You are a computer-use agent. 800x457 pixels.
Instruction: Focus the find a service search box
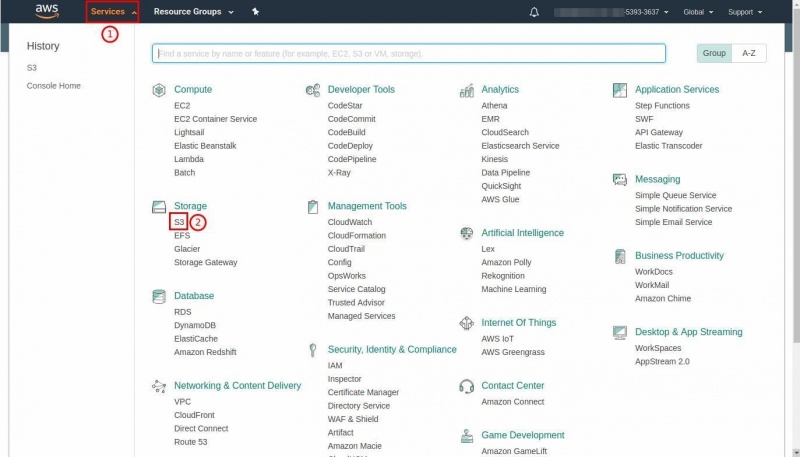click(x=409, y=53)
